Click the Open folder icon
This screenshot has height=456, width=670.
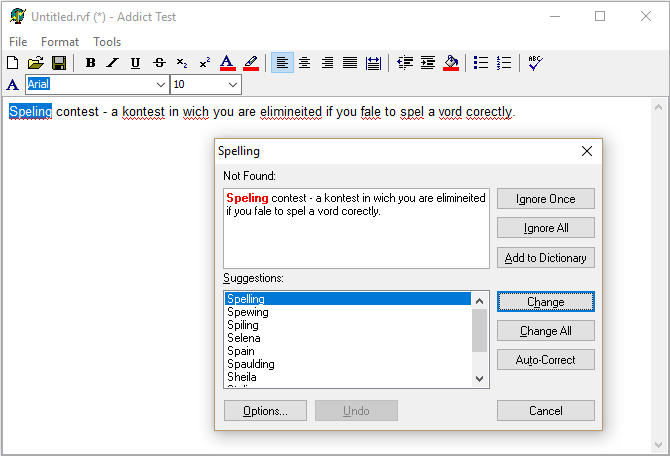click(x=36, y=63)
